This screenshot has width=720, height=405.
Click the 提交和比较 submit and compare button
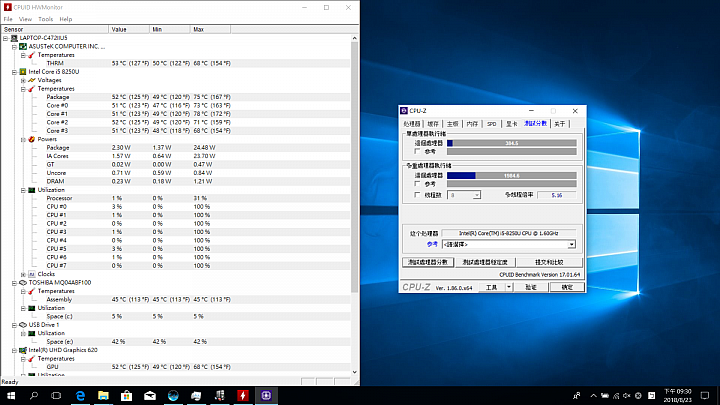pyautogui.click(x=549, y=262)
